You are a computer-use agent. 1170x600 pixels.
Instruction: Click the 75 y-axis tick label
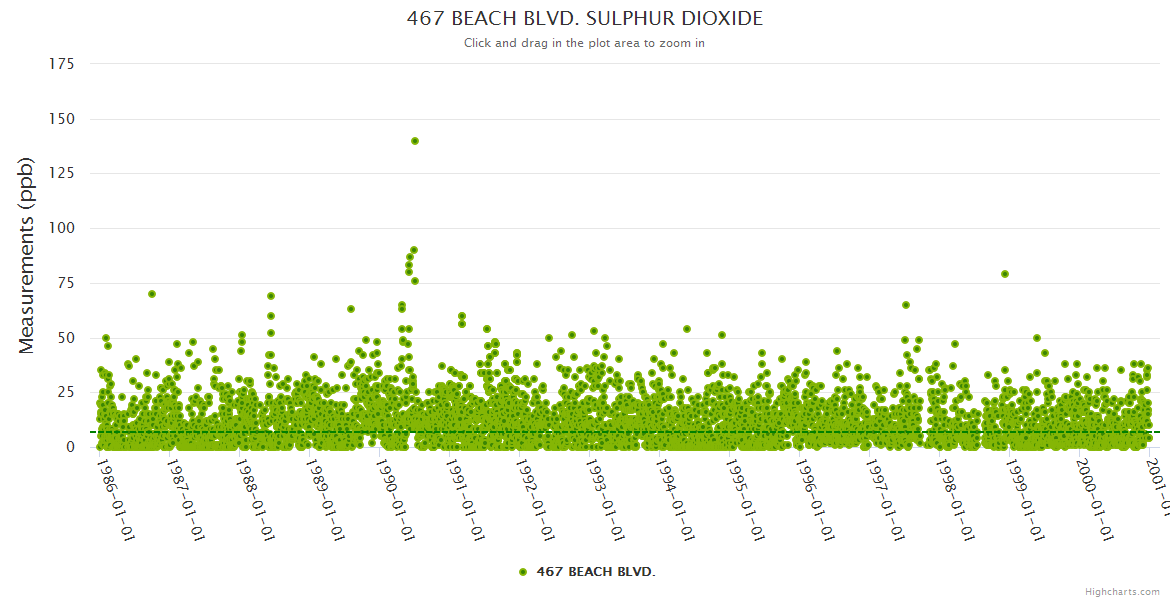[65, 283]
